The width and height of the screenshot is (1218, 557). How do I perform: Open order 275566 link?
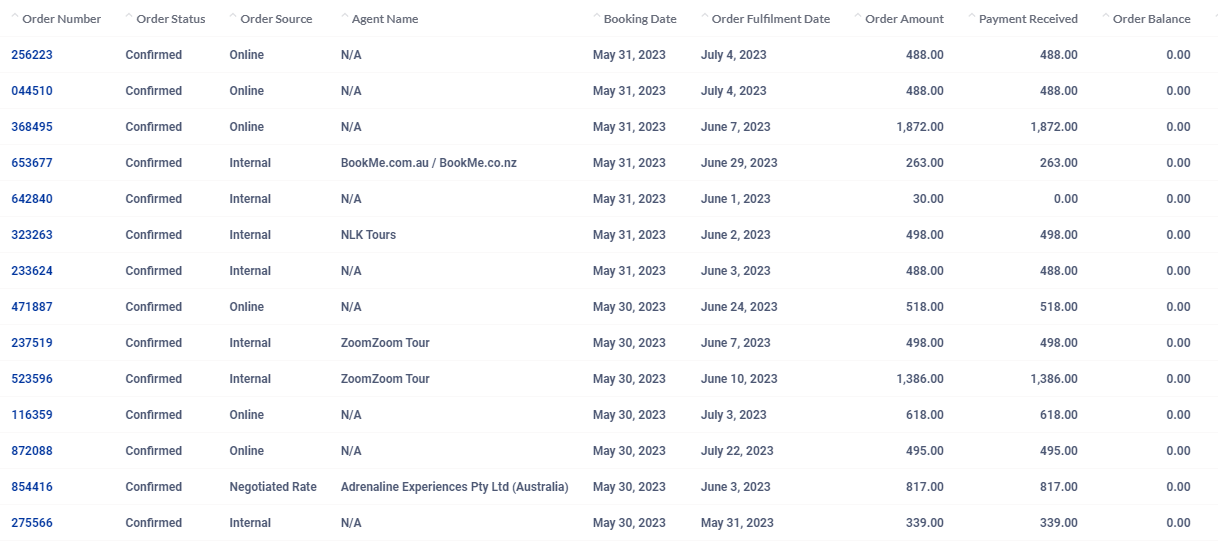[x=32, y=523]
